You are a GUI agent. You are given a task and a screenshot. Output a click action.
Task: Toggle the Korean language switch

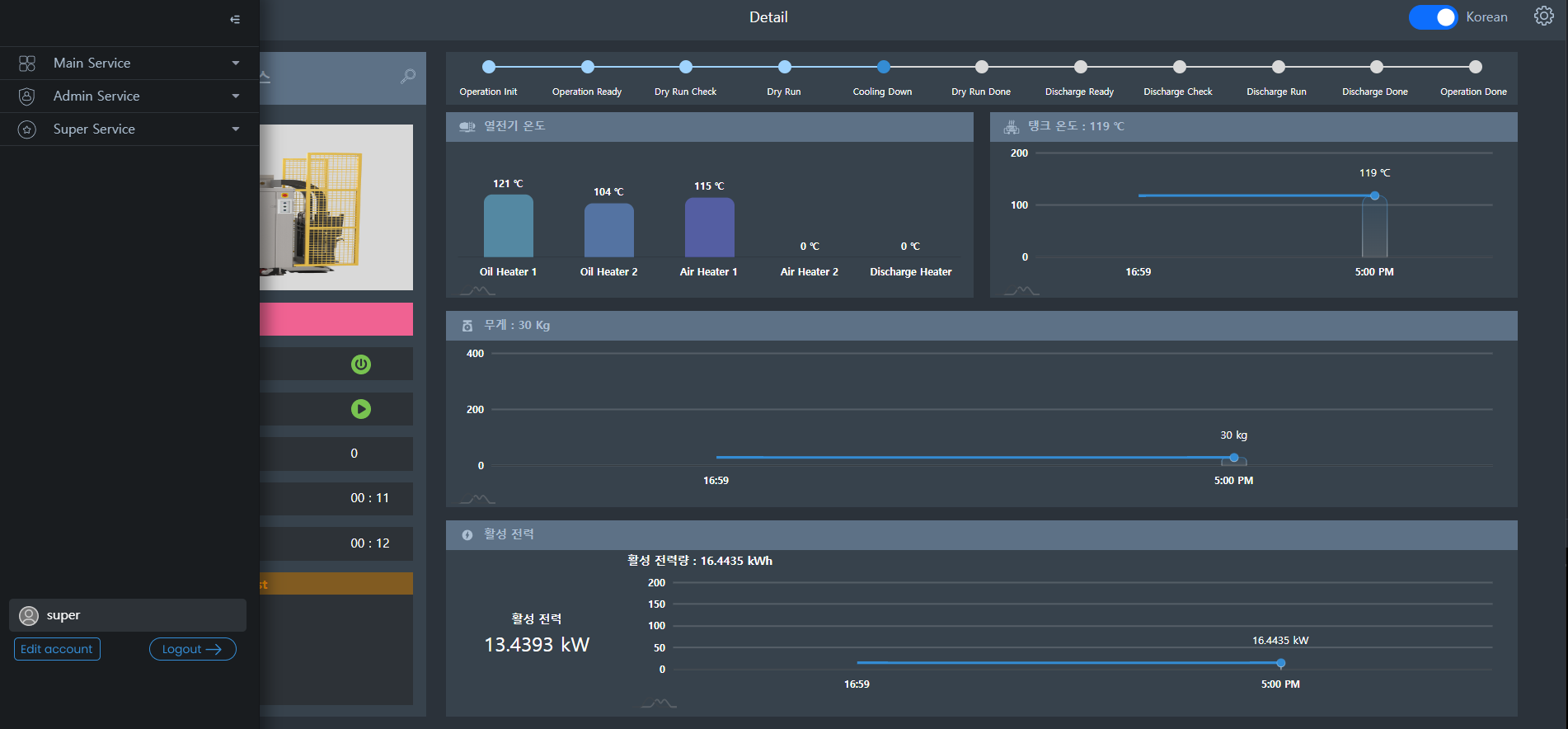[x=1433, y=17]
